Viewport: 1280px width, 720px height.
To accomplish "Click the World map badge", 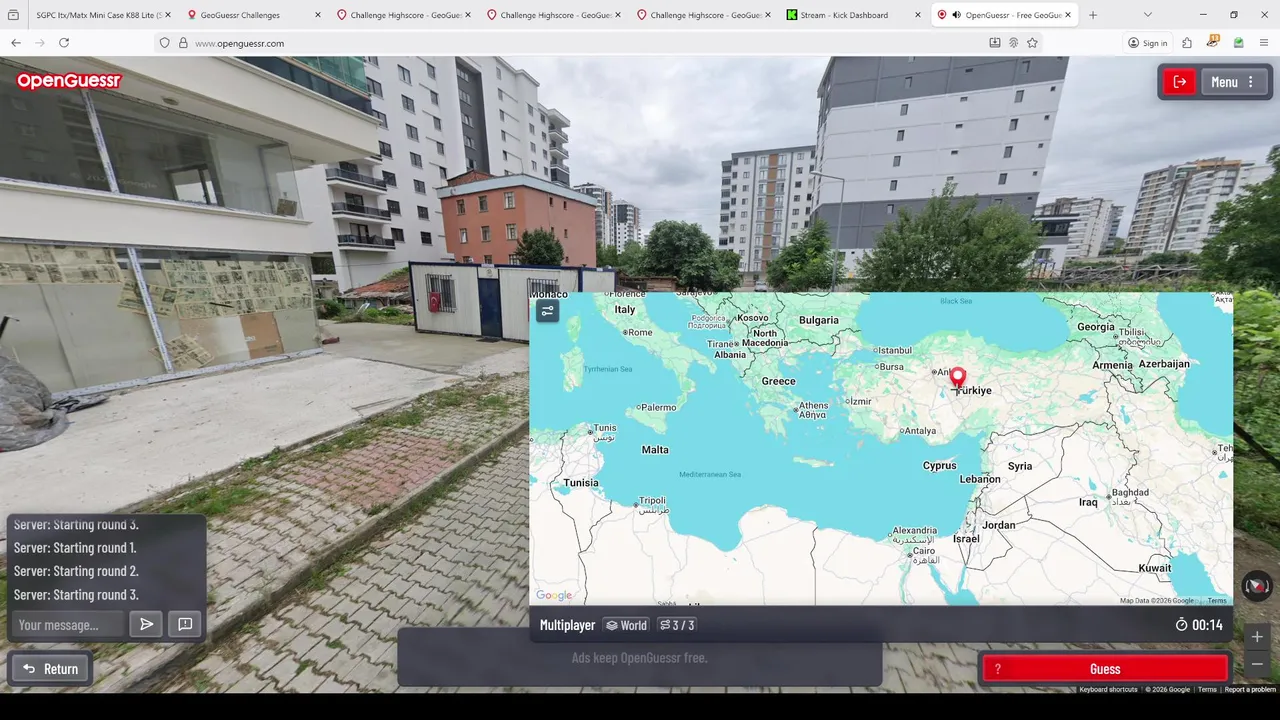I will [626, 625].
